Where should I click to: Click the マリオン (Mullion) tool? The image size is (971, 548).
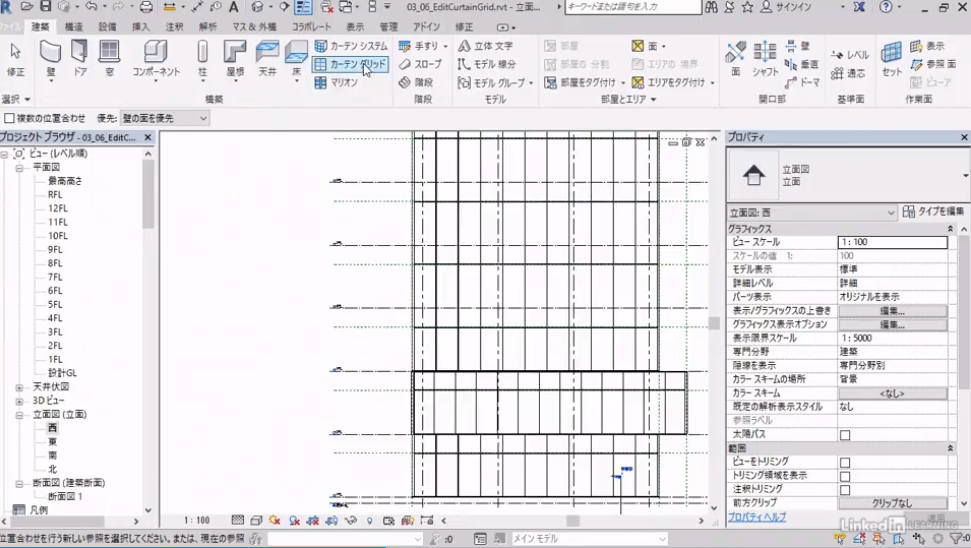pos(337,83)
